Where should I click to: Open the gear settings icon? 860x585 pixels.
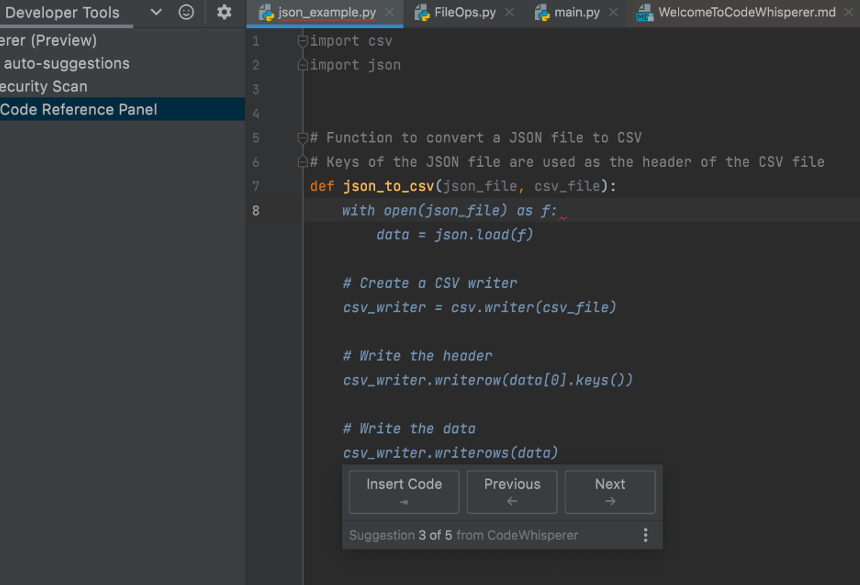point(224,12)
